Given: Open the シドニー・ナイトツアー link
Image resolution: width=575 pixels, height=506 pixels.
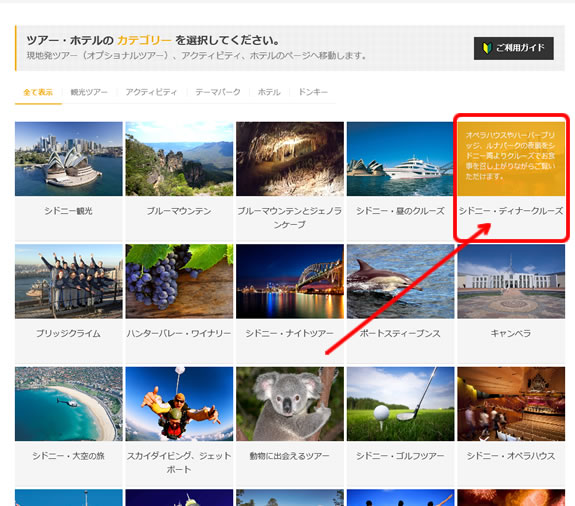Looking at the screenshot, I should [290, 333].
